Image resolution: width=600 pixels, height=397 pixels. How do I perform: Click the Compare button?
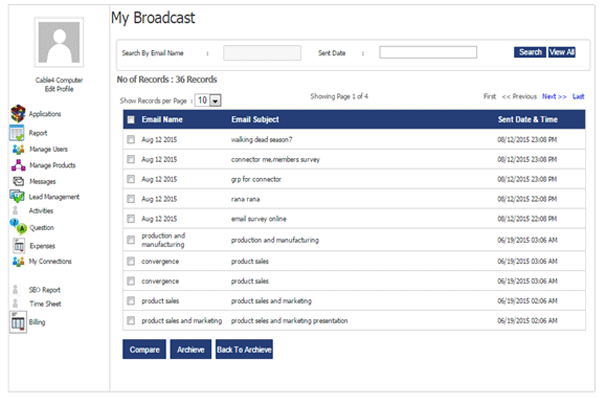coord(144,349)
